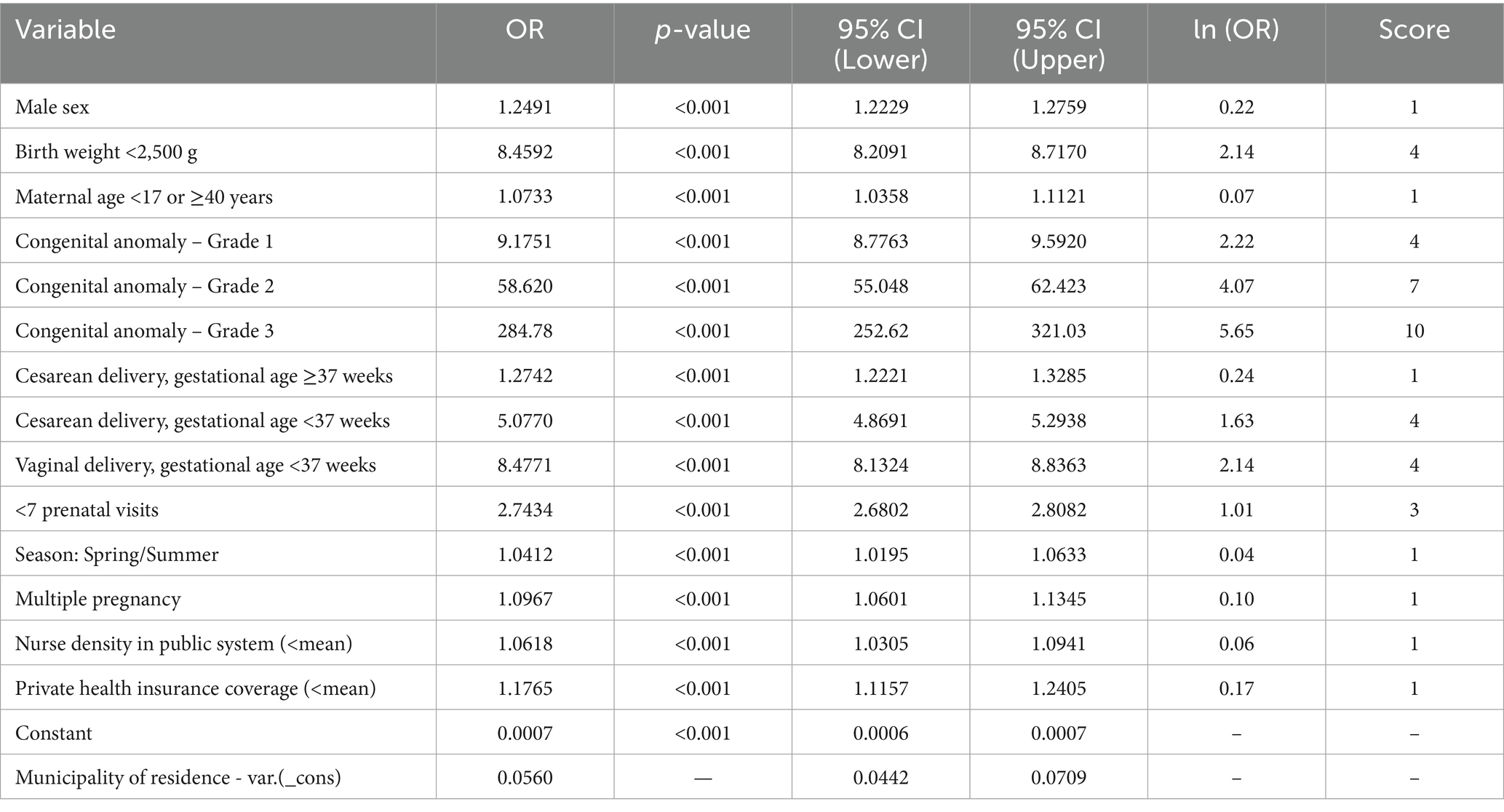This screenshot has height=812, width=1504.
Task: Click the 95% CI (Upper) header
Action: pyautogui.click(x=1058, y=44)
